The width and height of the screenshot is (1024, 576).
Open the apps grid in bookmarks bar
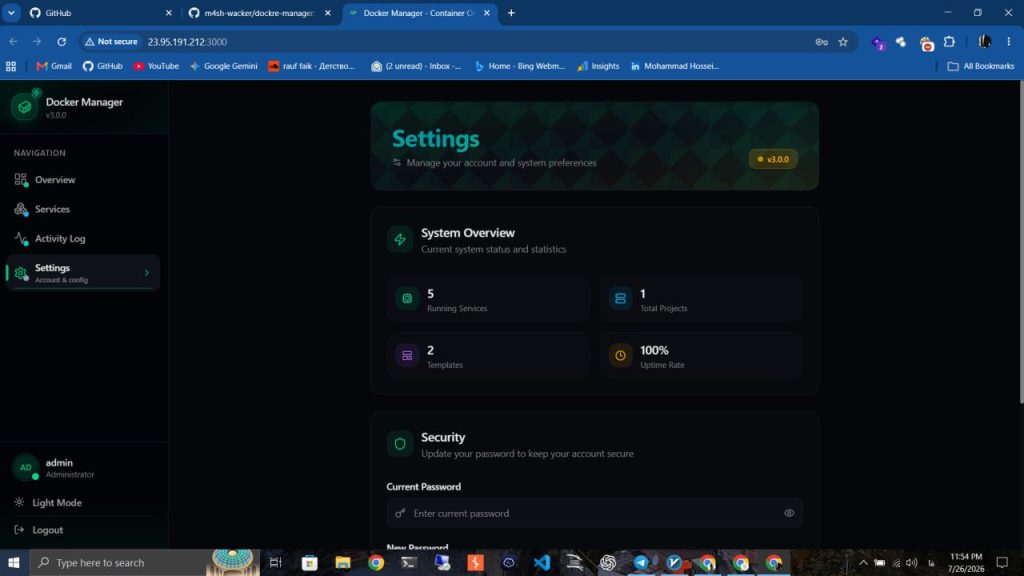(x=11, y=66)
